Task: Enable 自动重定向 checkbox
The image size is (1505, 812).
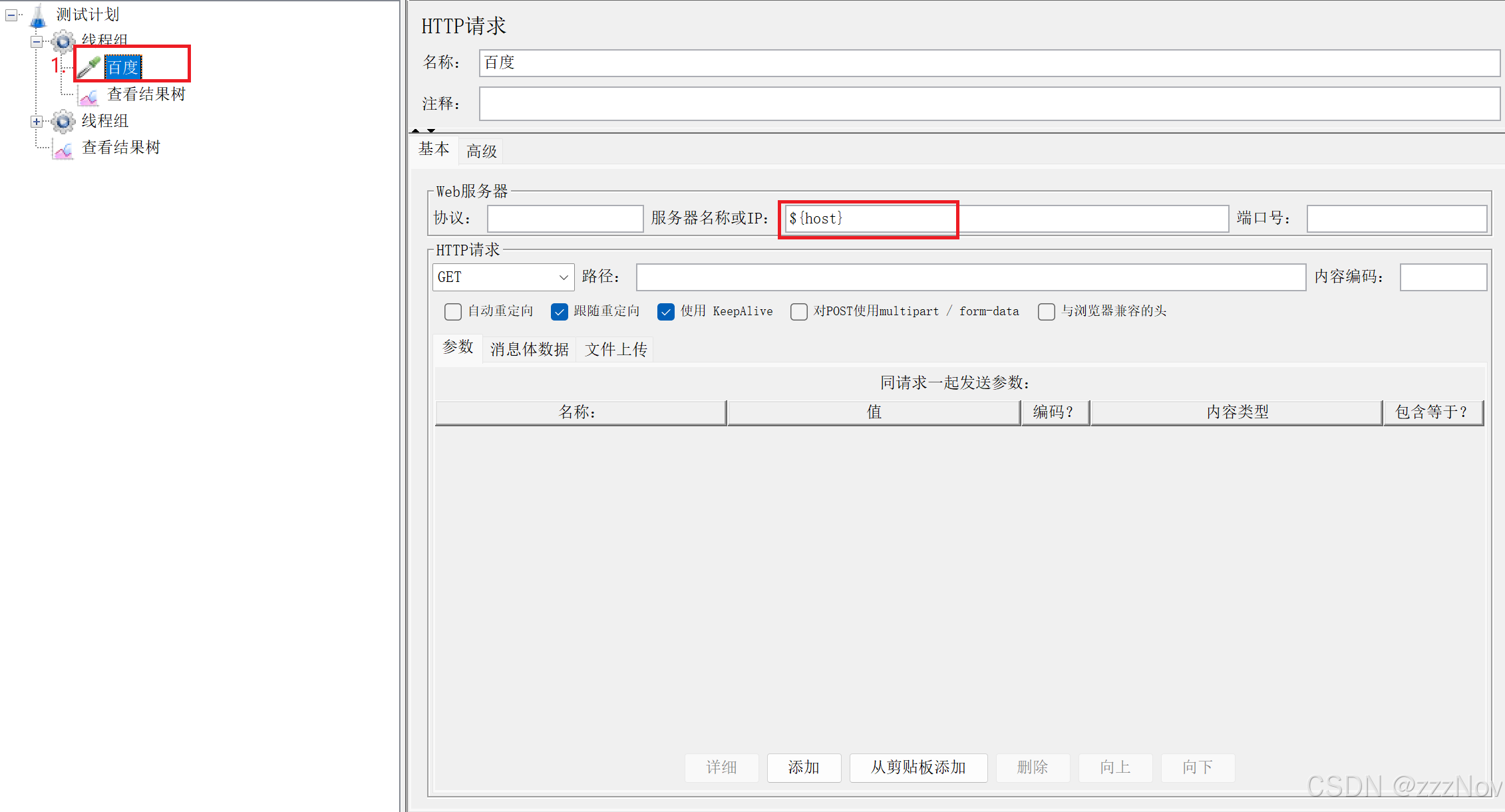Action: pyautogui.click(x=453, y=312)
